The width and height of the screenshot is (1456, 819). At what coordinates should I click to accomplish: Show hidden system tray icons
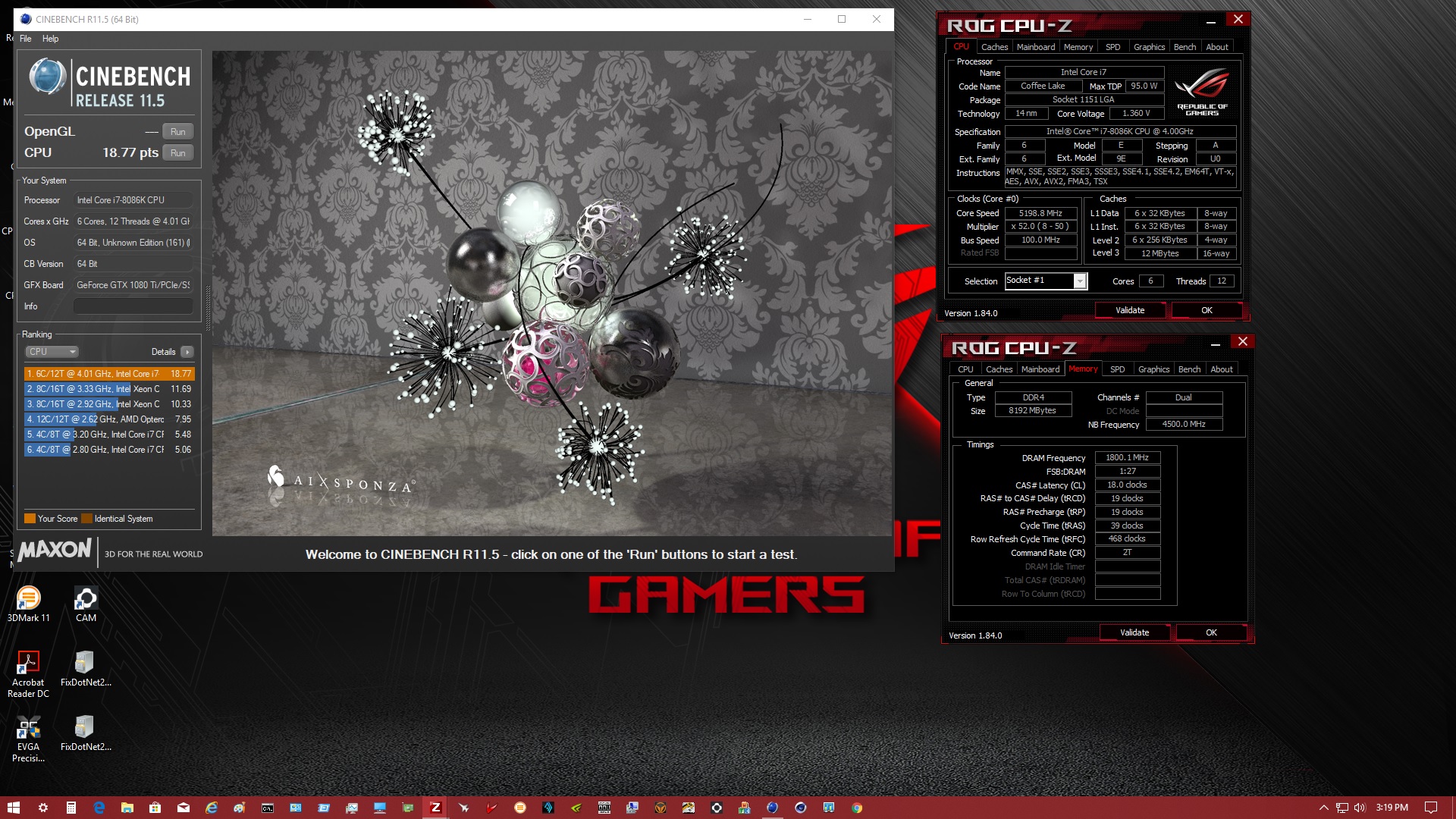(x=1323, y=808)
